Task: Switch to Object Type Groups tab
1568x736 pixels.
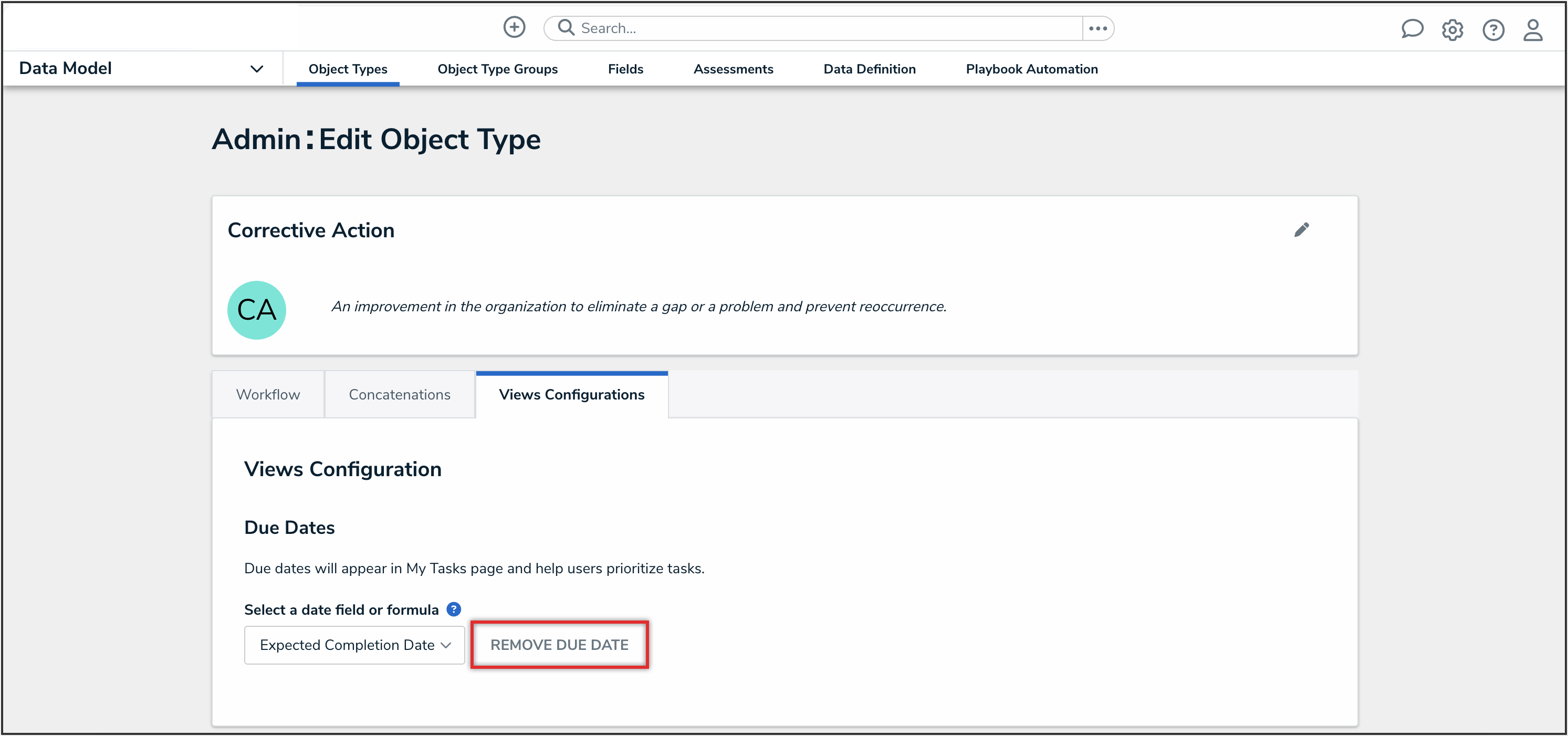Action: (497, 69)
